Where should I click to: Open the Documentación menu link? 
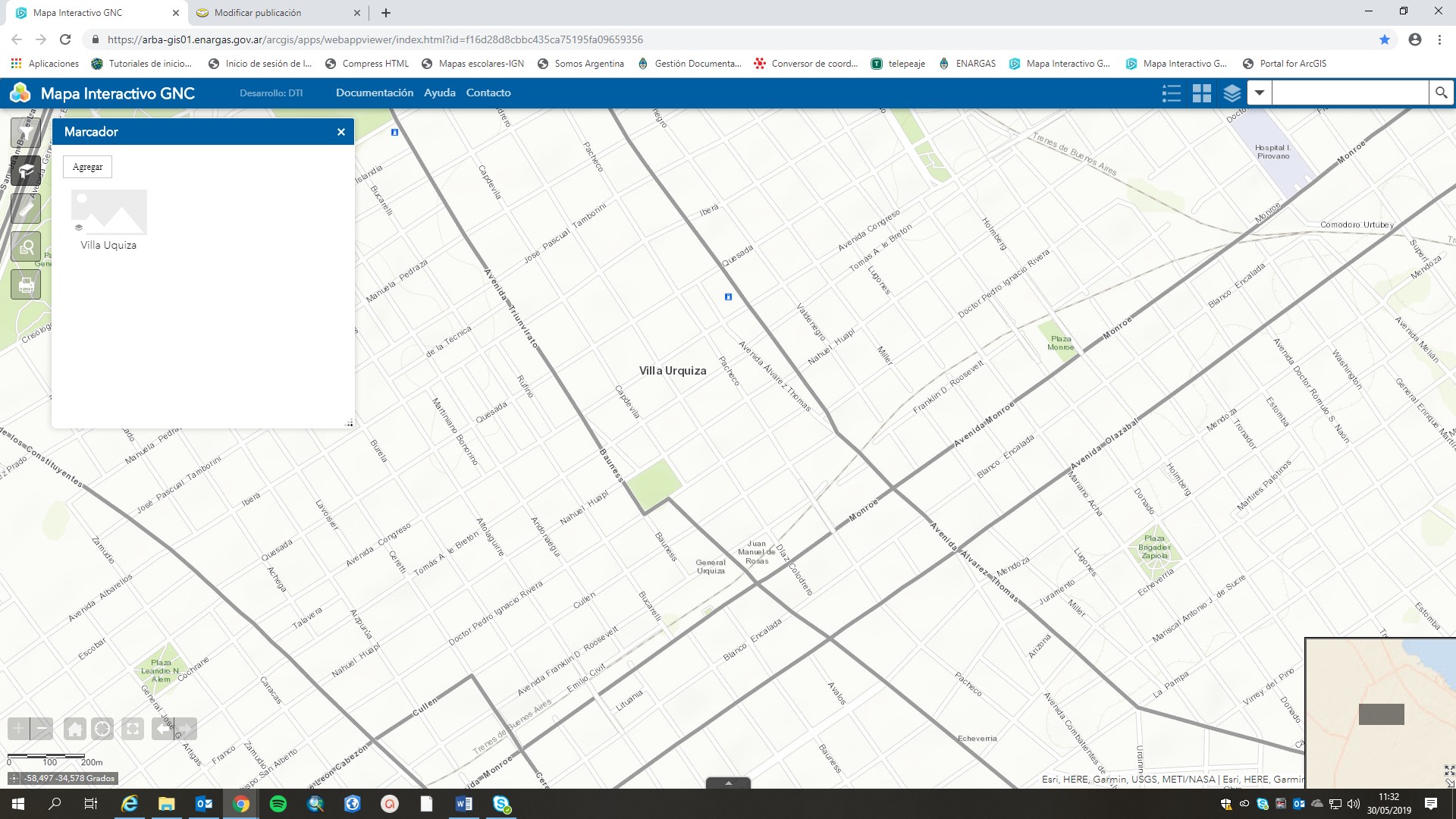coord(375,93)
